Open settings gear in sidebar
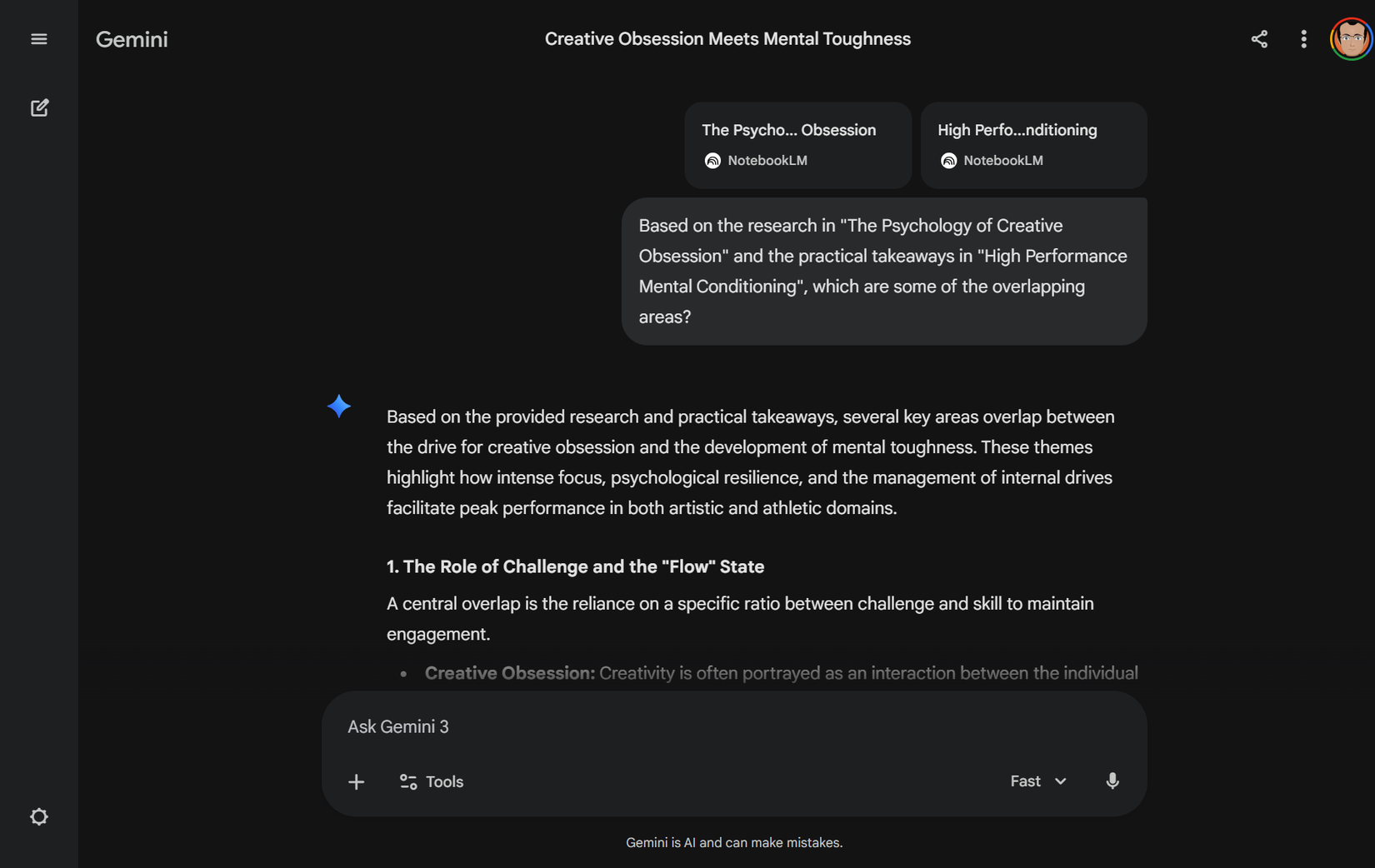The height and width of the screenshot is (868, 1375). click(39, 816)
